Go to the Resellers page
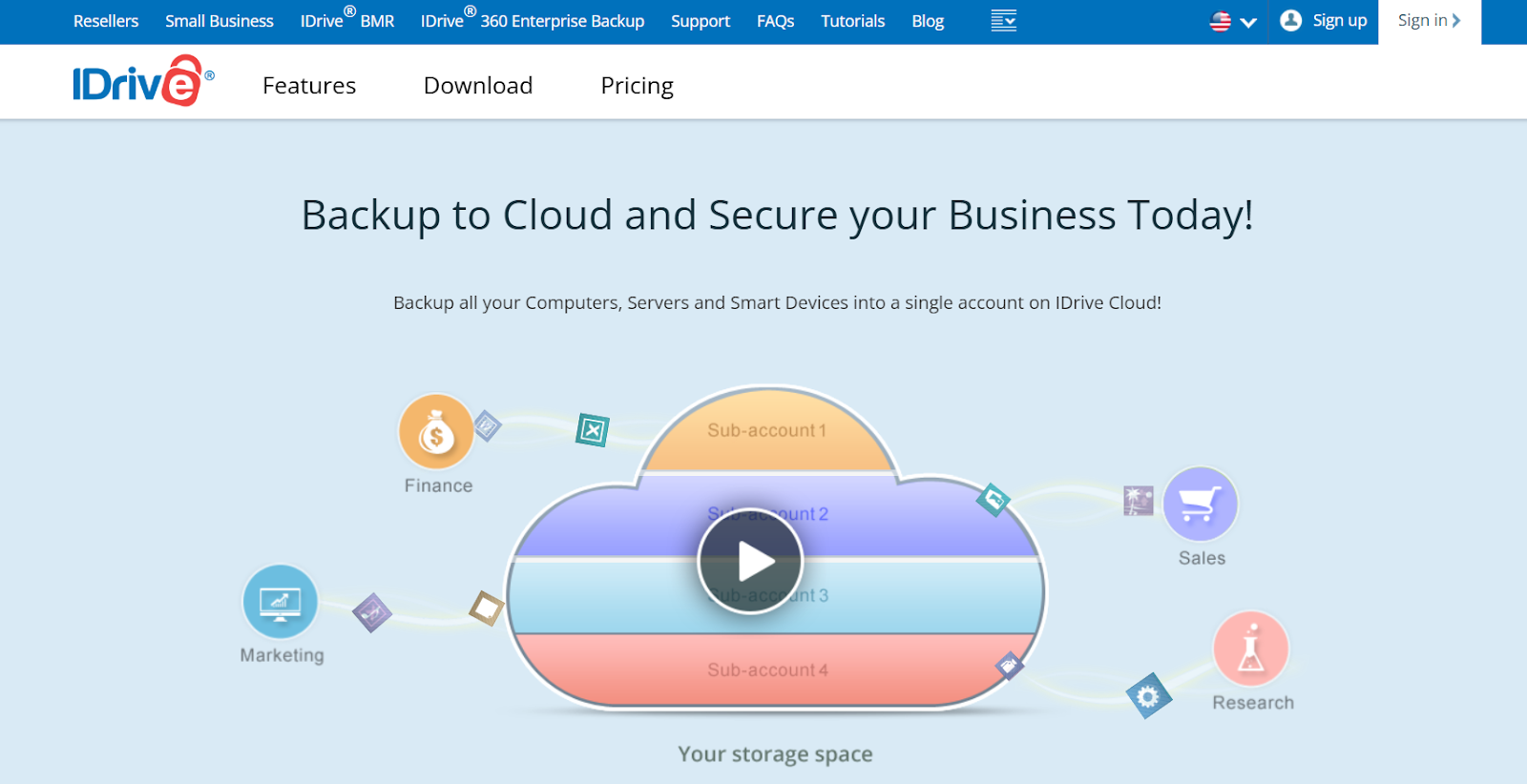Viewport: 1527px width, 784px height. pyautogui.click(x=106, y=21)
